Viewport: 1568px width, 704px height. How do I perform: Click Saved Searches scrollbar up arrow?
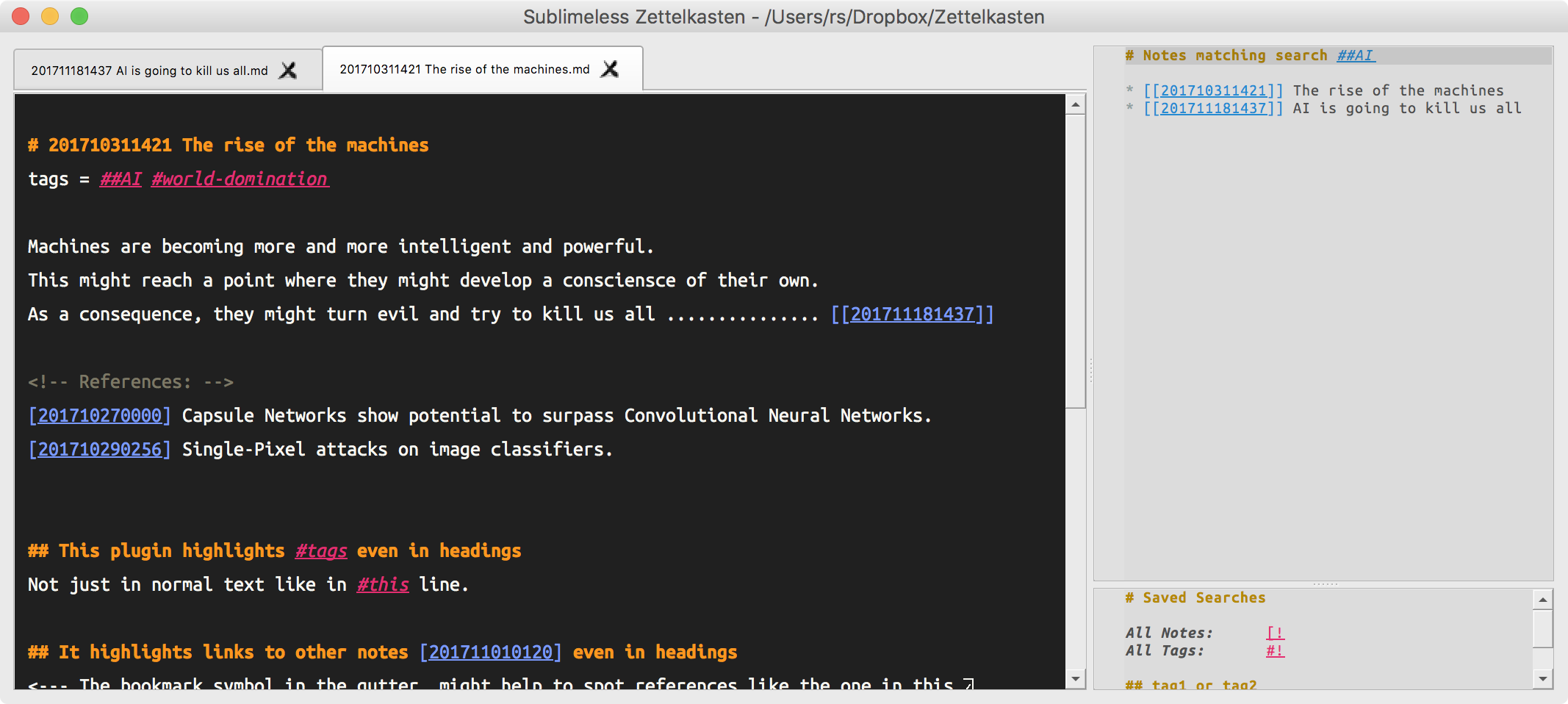[x=1543, y=600]
